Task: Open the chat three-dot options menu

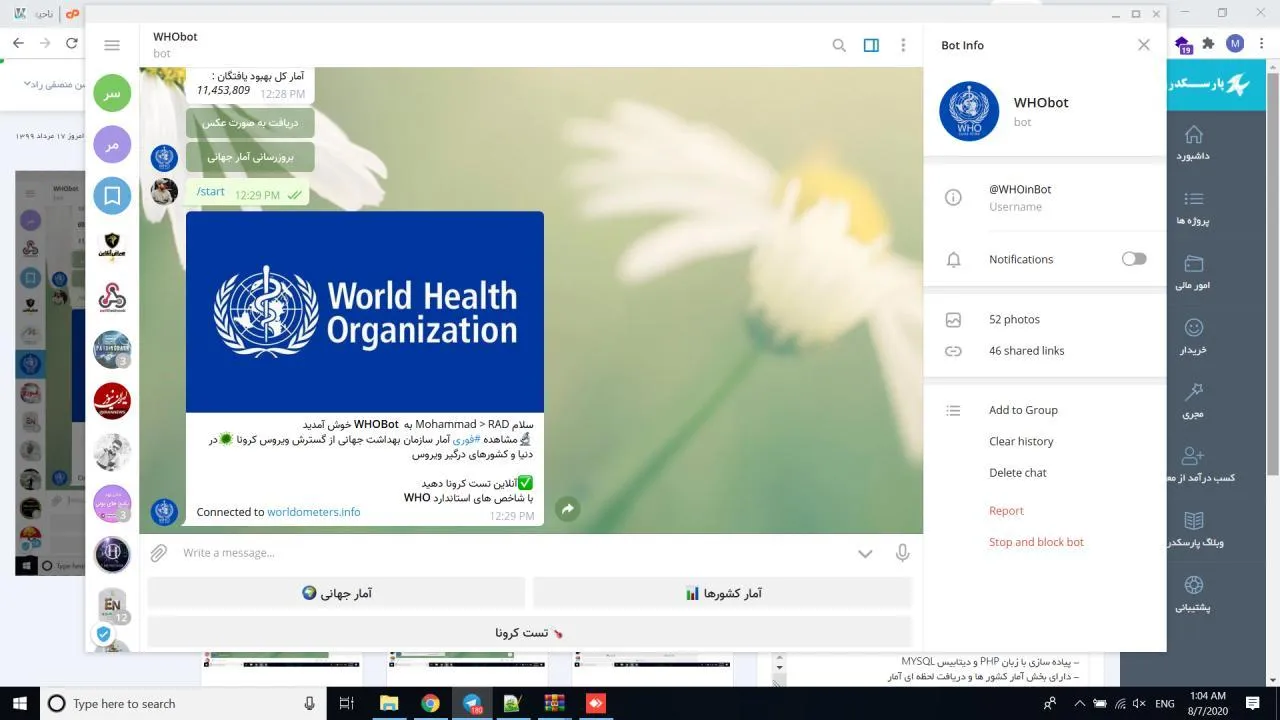Action: (903, 45)
